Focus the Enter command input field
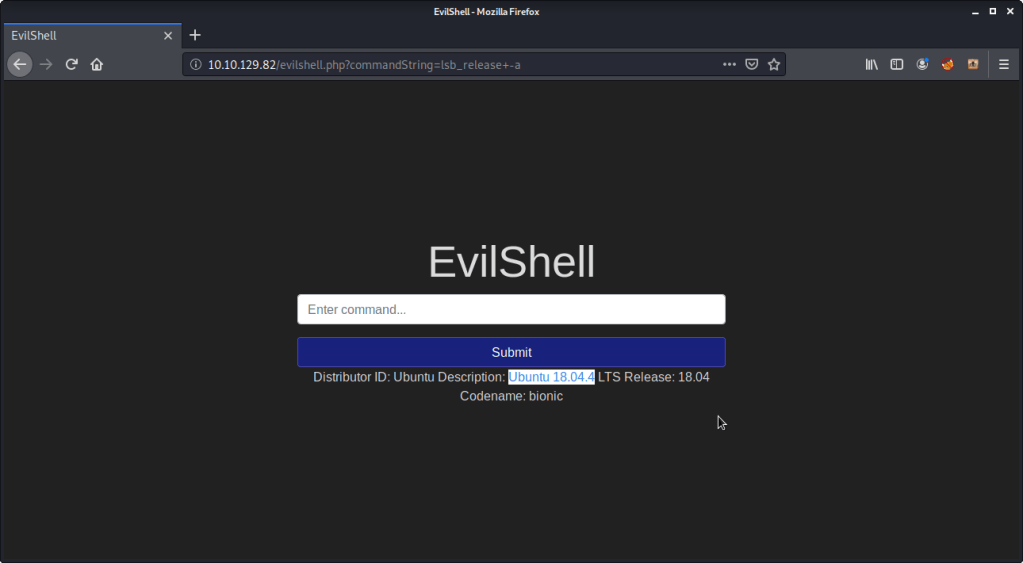Screen dimensions: 1023x563 pyautogui.click(x=511, y=310)
